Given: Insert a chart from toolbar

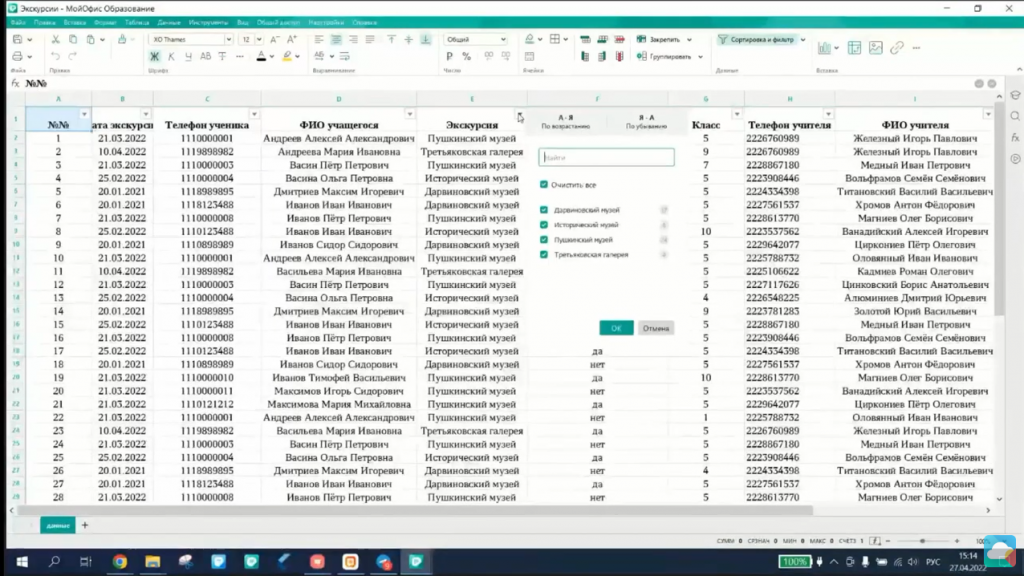Looking at the screenshot, I should coord(825,48).
